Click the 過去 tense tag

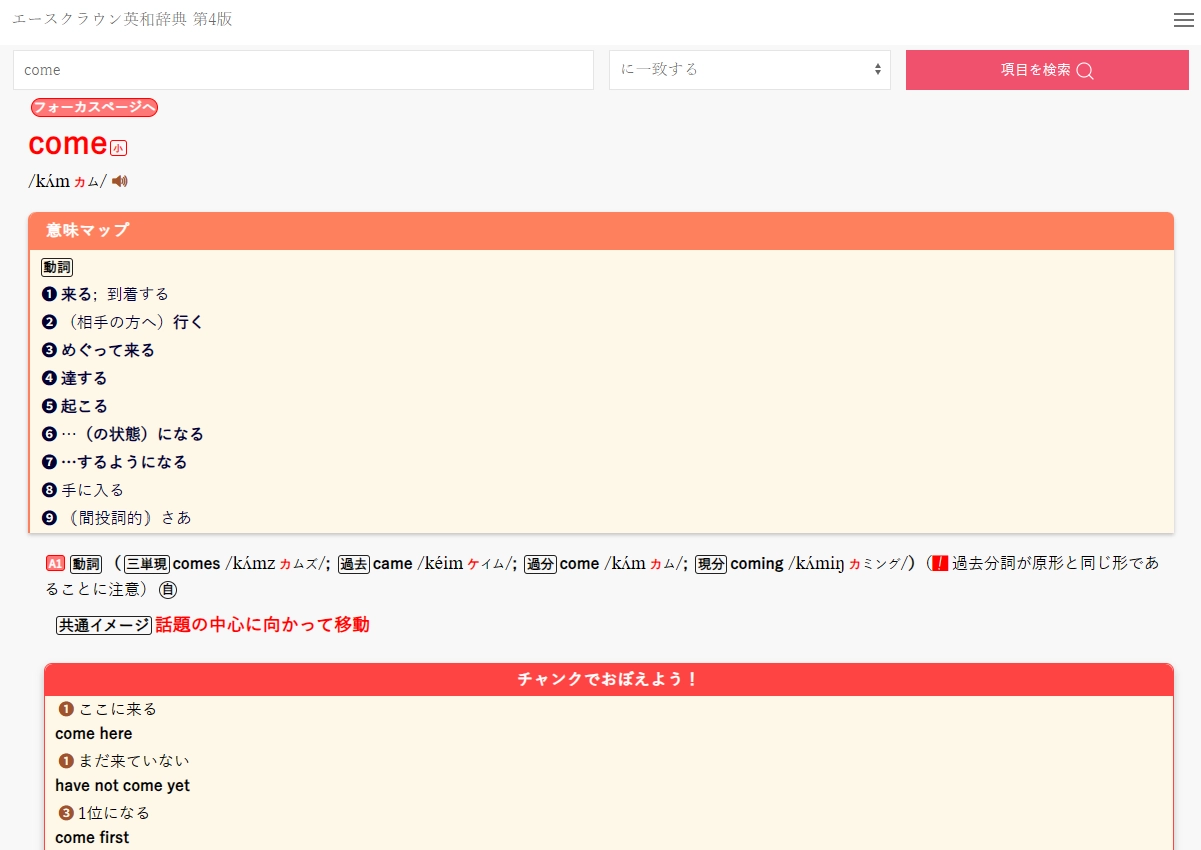tap(354, 564)
